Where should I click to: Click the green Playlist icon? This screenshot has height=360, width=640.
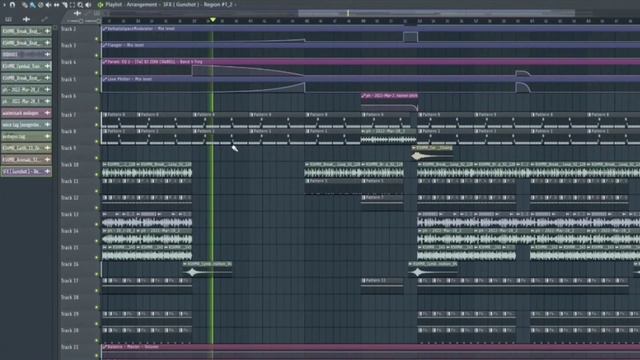pos(100,5)
